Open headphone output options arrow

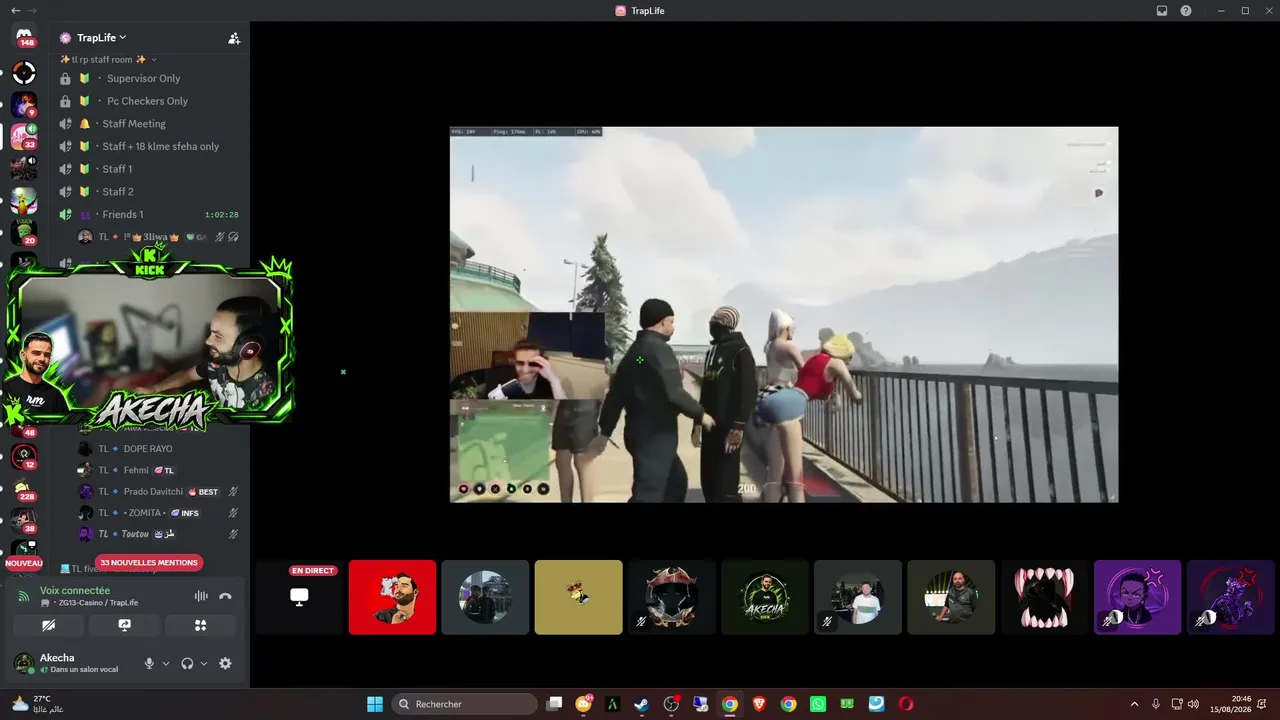(x=204, y=663)
